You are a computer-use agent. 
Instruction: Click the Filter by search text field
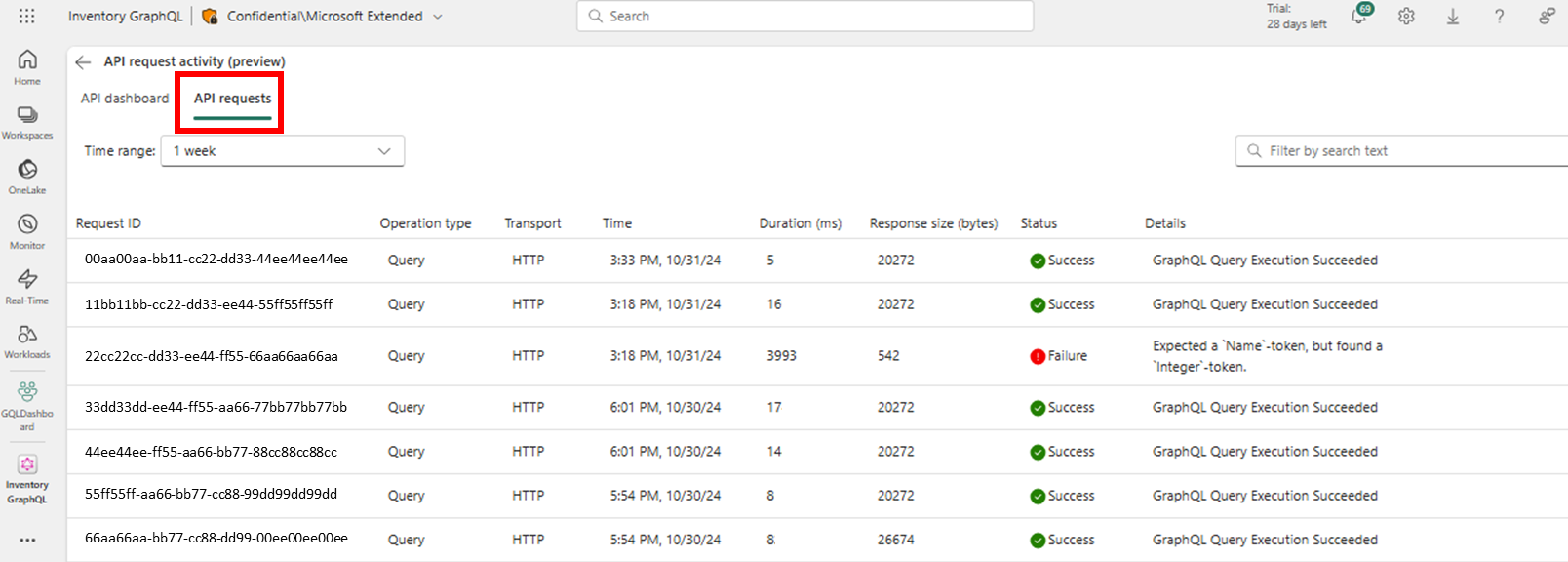coord(1402,151)
